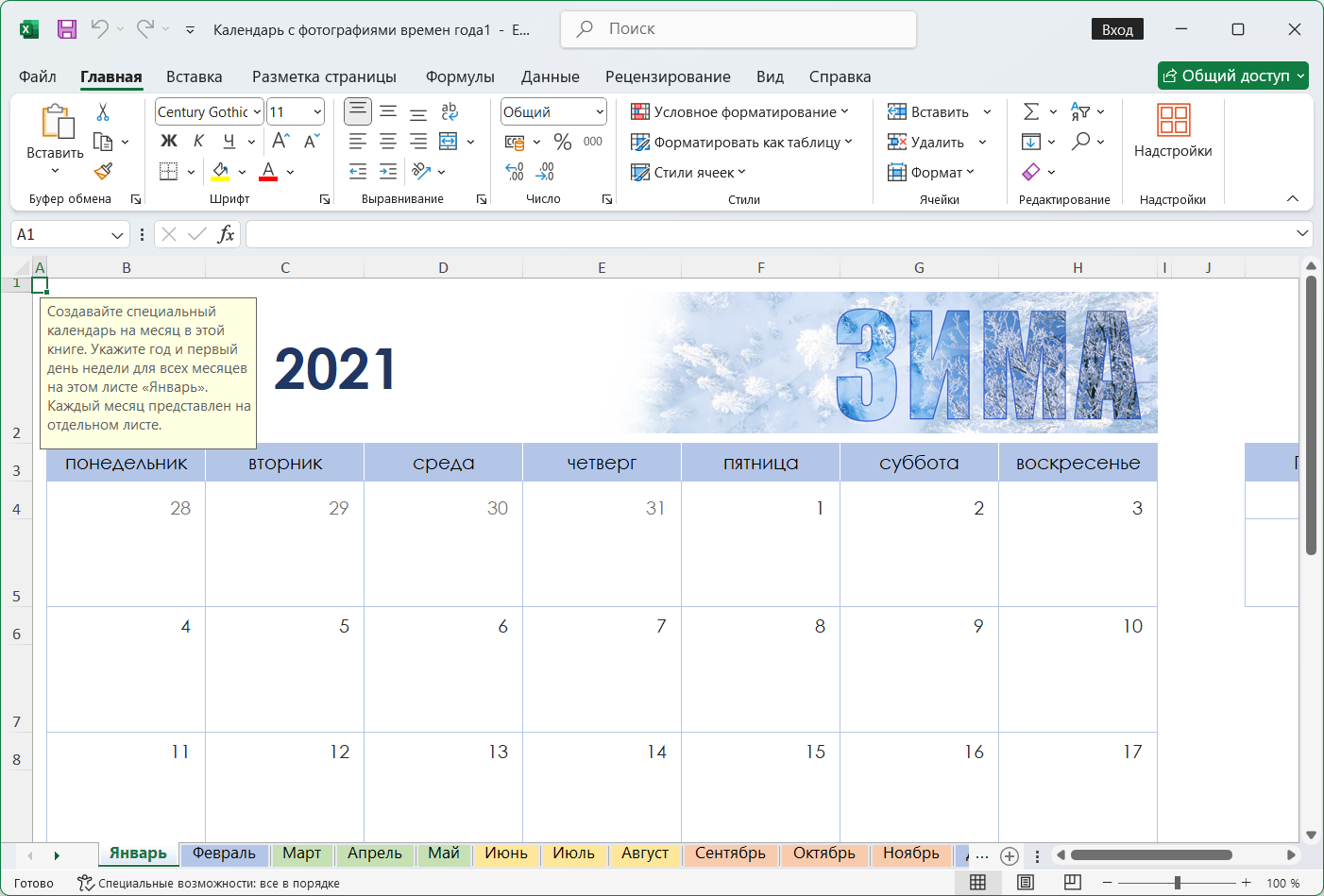The image size is (1324, 896).
Task: Add a new sheet with plus button
Action: tap(1010, 856)
